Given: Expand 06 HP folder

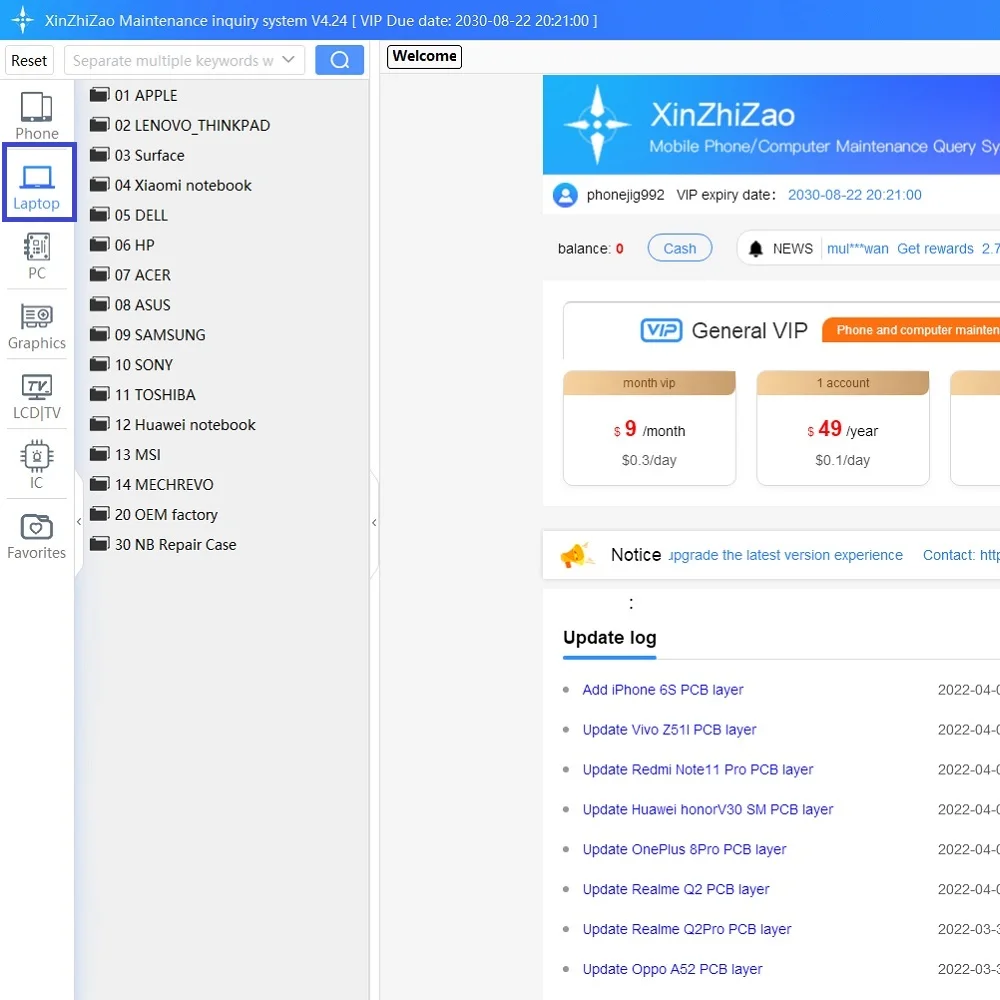Looking at the screenshot, I should 122,245.
